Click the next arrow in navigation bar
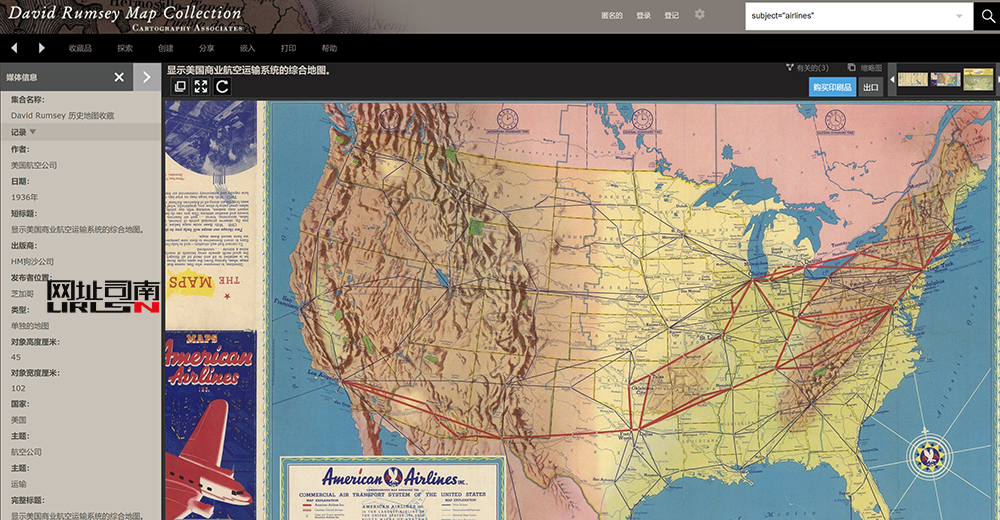 (41, 48)
